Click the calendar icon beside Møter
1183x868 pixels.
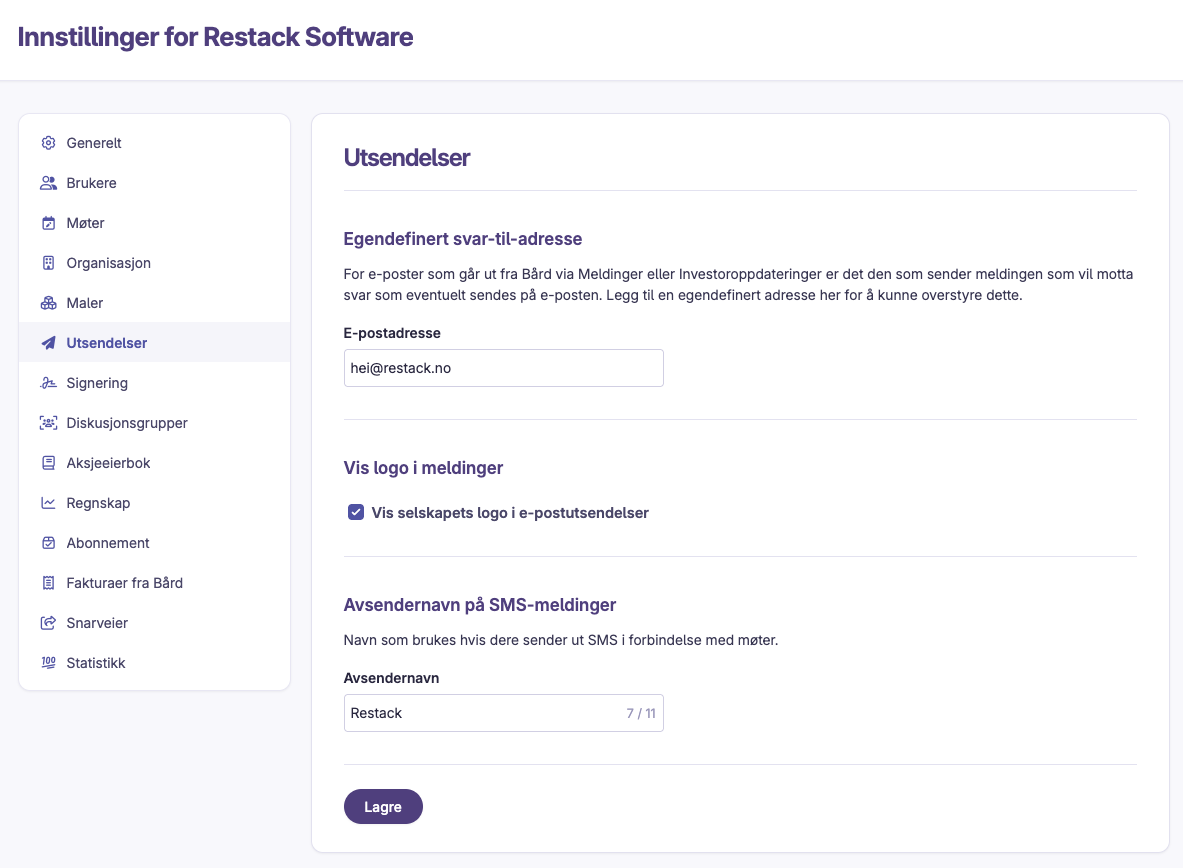(48, 223)
